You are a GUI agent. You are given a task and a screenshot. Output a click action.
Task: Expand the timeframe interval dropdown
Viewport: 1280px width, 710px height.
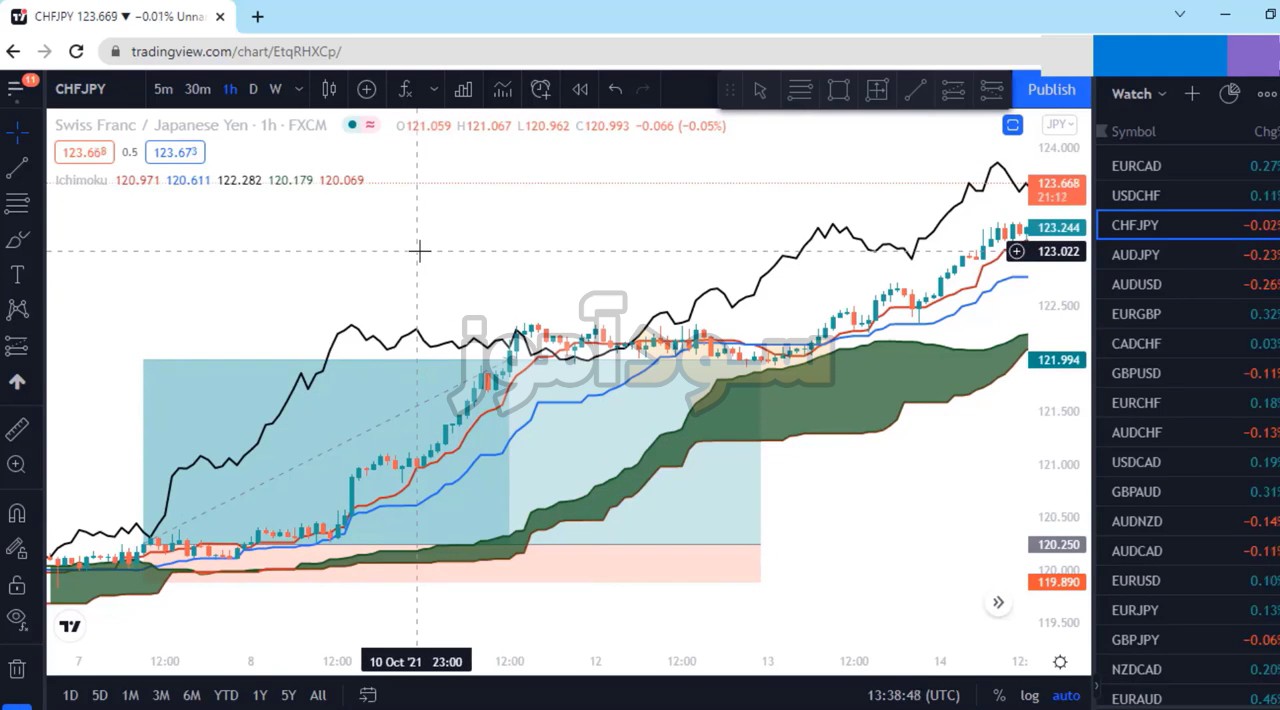click(299, 90)
